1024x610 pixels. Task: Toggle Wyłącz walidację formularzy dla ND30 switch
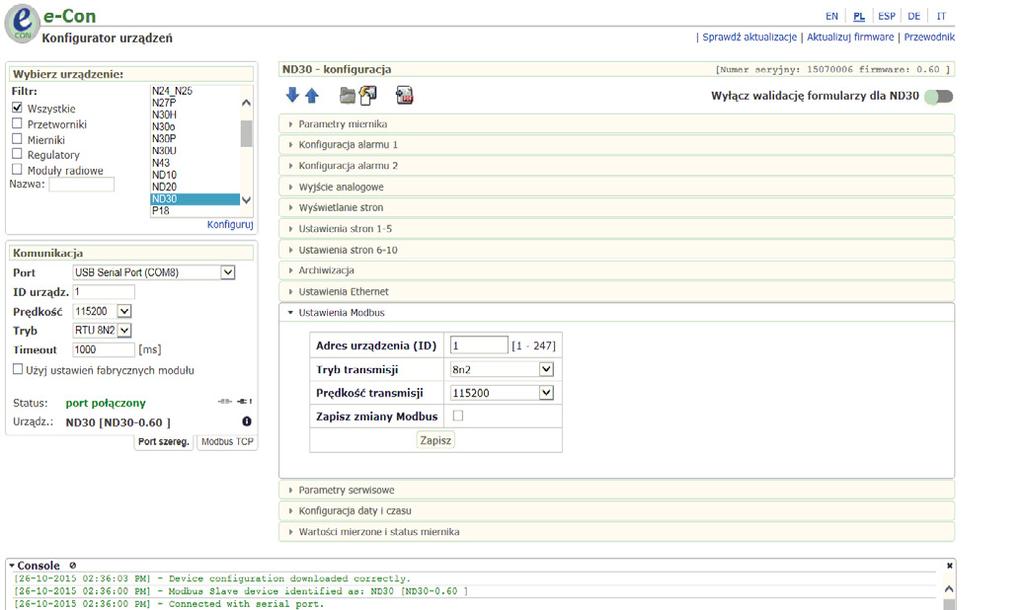939,97
